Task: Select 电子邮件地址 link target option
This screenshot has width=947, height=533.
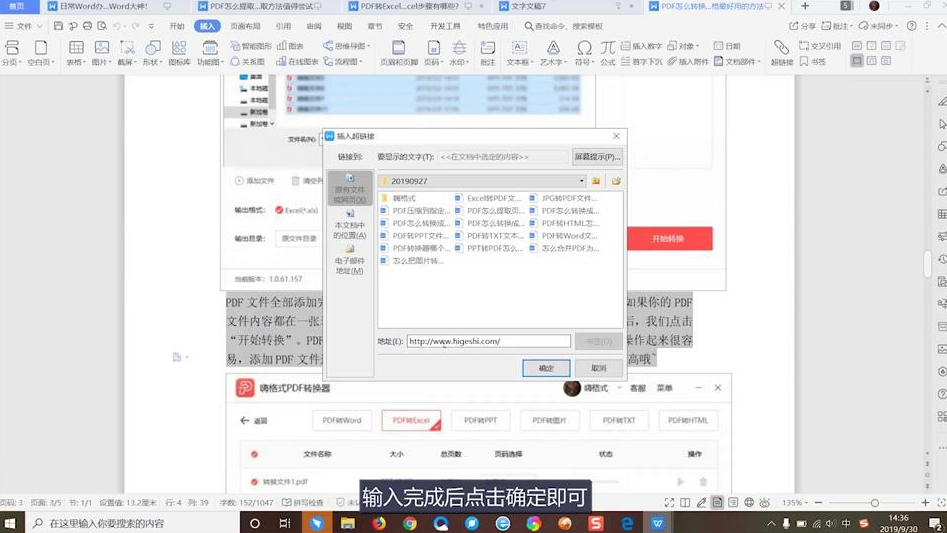Action: click(x=350, y=260)
